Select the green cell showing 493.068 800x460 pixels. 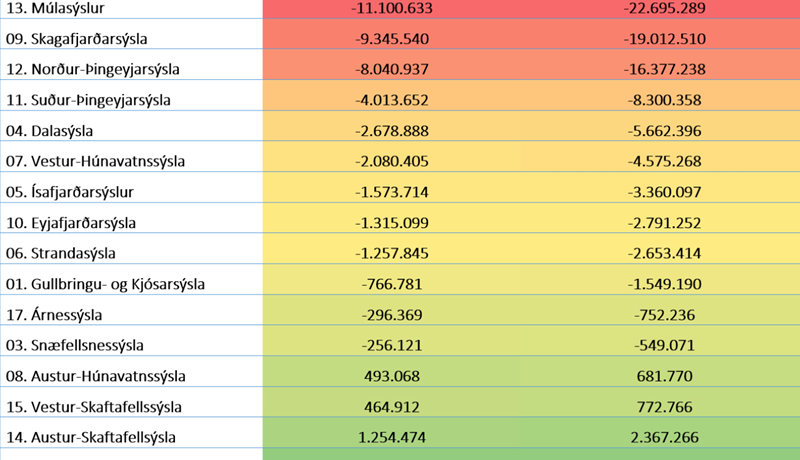tap(393, 376)
